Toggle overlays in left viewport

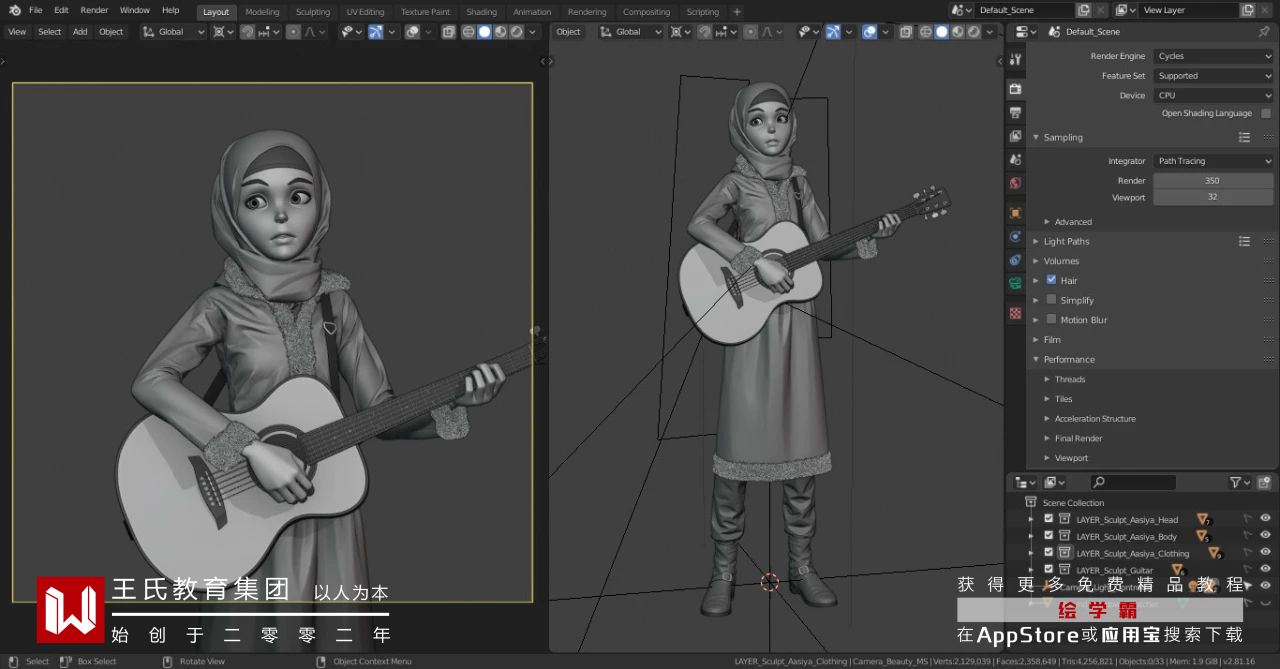(412, 32)
